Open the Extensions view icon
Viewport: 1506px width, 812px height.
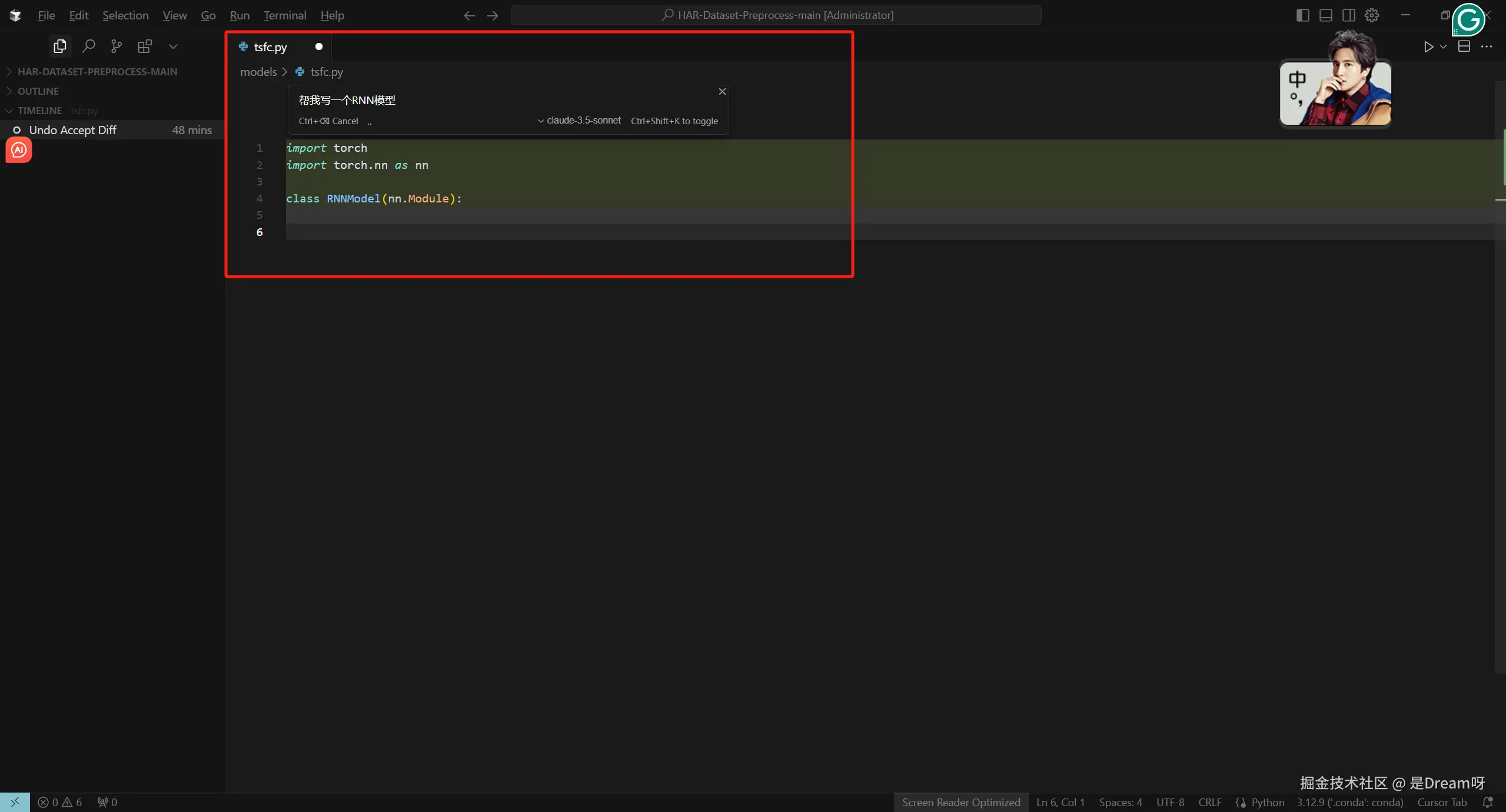(x=144, y=46)
